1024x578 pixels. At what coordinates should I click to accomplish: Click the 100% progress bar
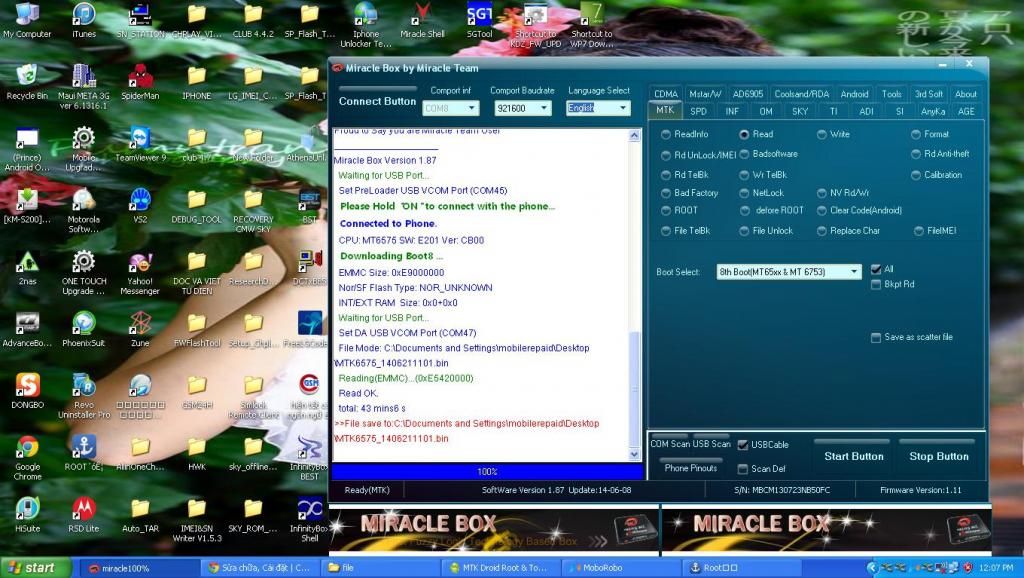pyautogui.click(x=487, y=472)
